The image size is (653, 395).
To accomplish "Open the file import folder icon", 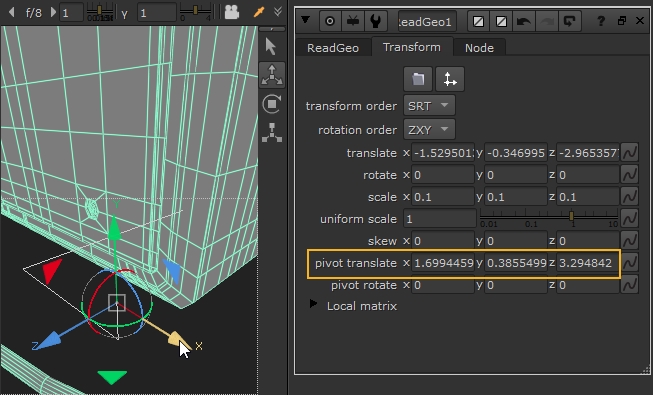I will pyautogui.click(x=418, y=79).
